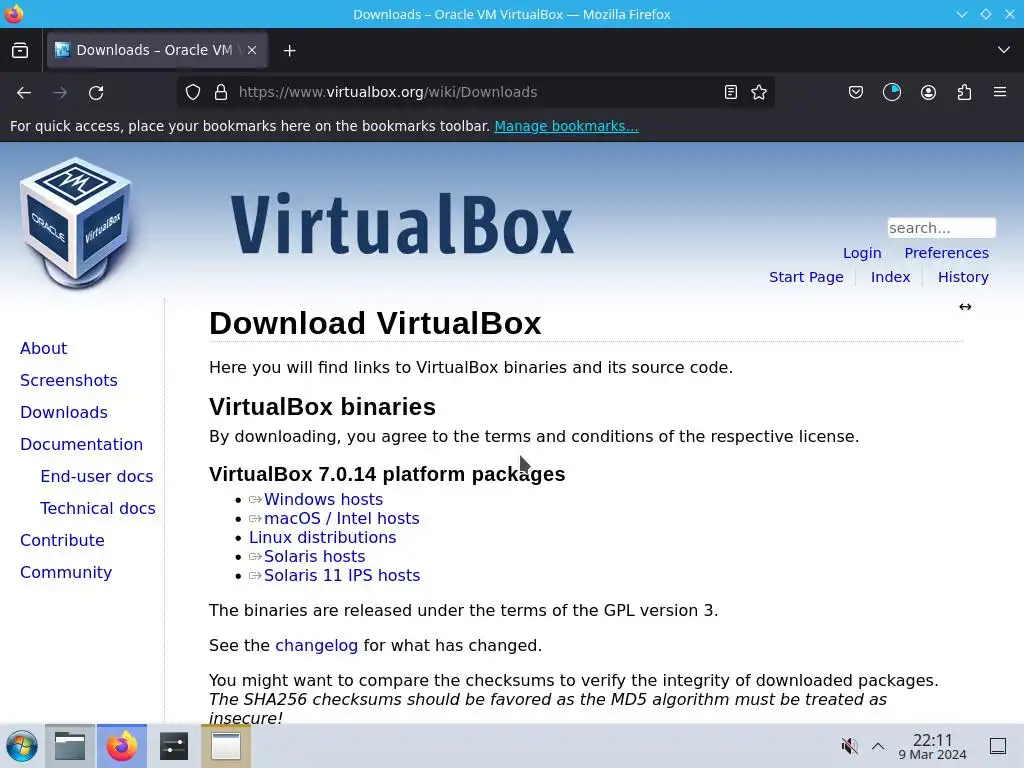
Task: Open the tracking protection shield icon
Action: pyautogui.click(x=193, y=92)
